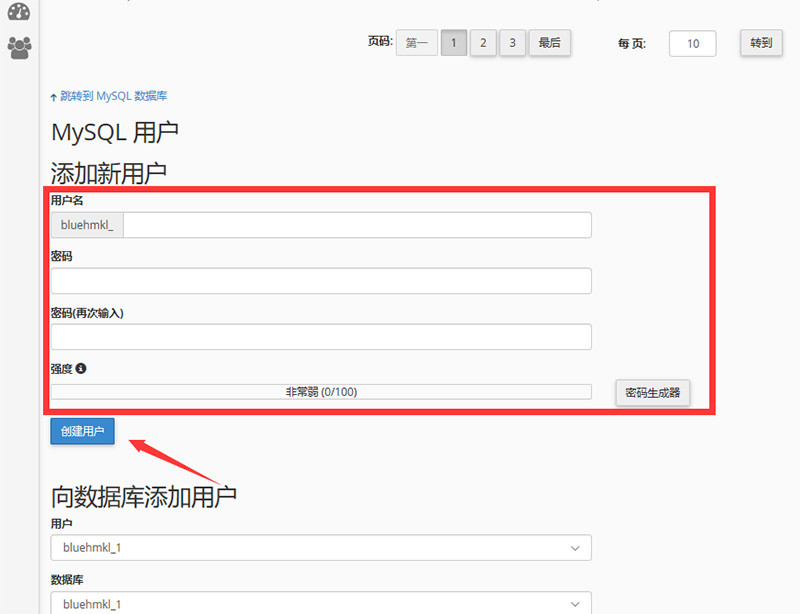Screen dimensions: 800x614
Task: Expand the 用户 dropdown showing bluehmkl_1
Action: point(321,548)
